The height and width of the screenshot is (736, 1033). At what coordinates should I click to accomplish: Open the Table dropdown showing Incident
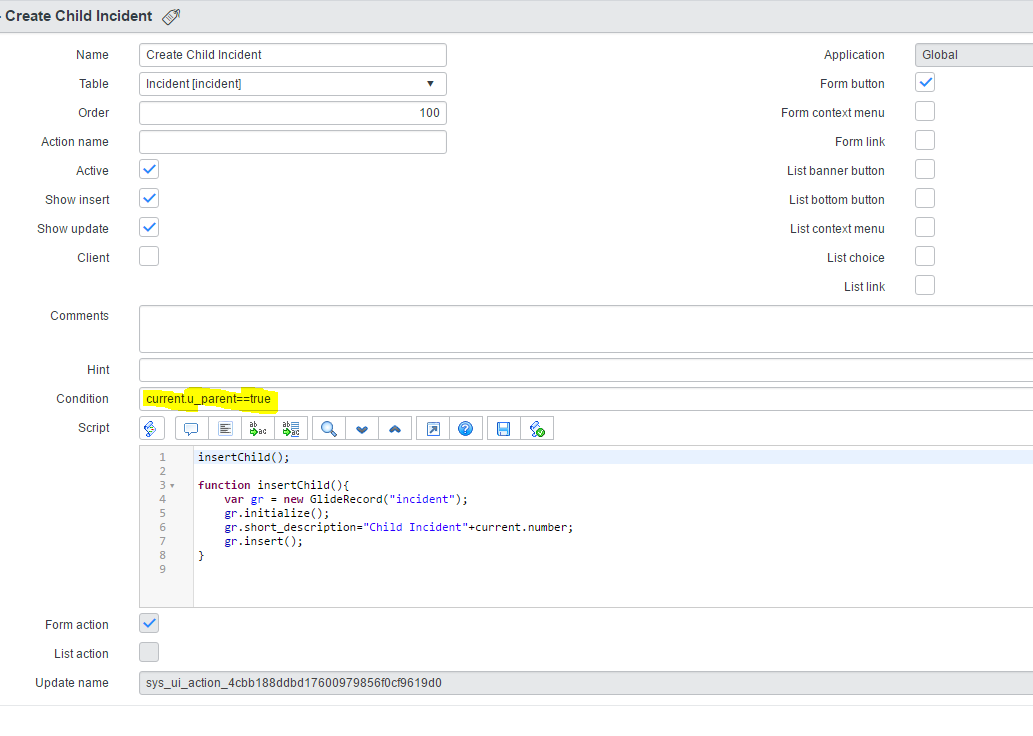pyautogui.click(x=293, y=84)
